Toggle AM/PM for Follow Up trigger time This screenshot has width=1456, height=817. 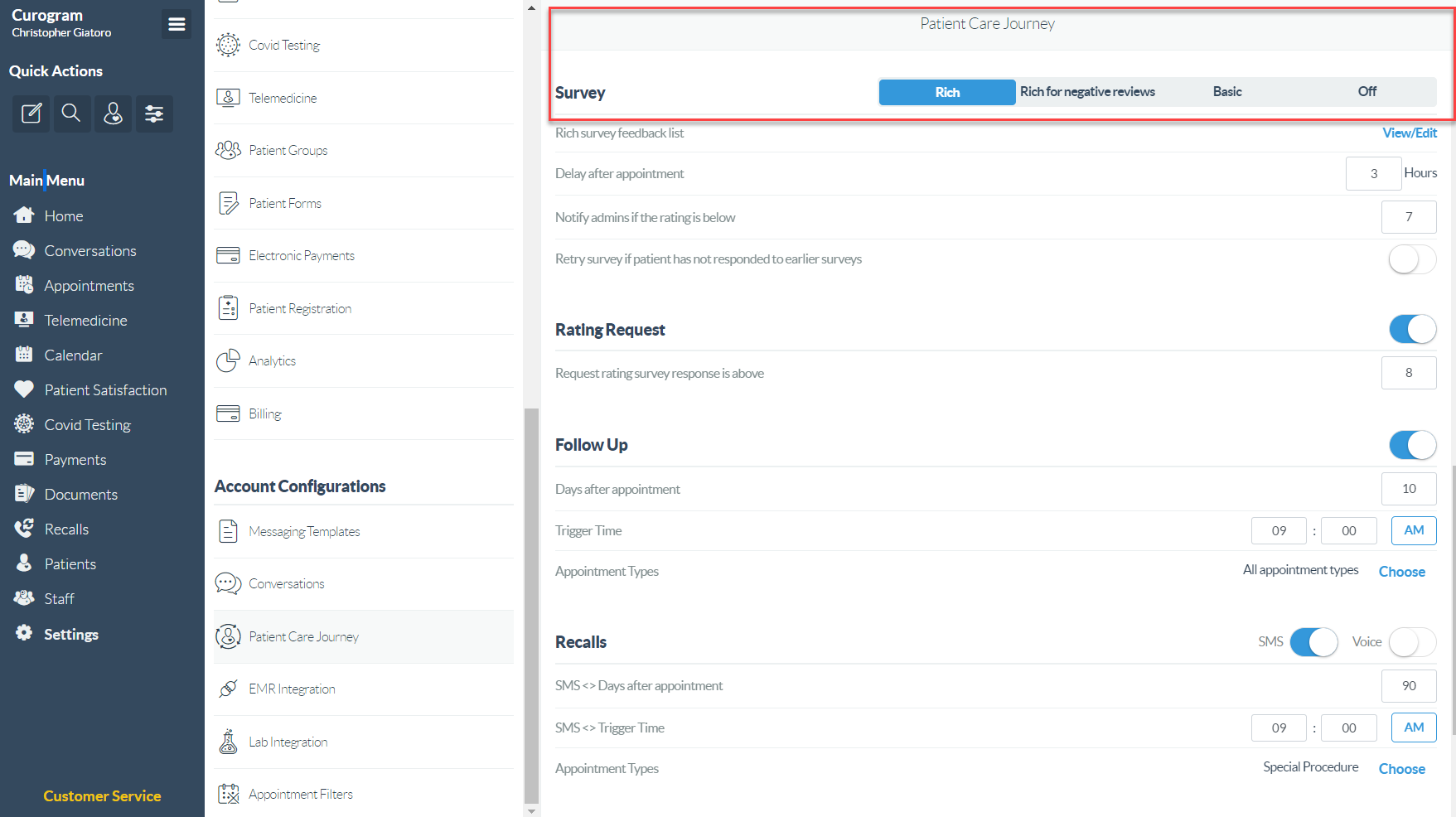[1413, 530]
